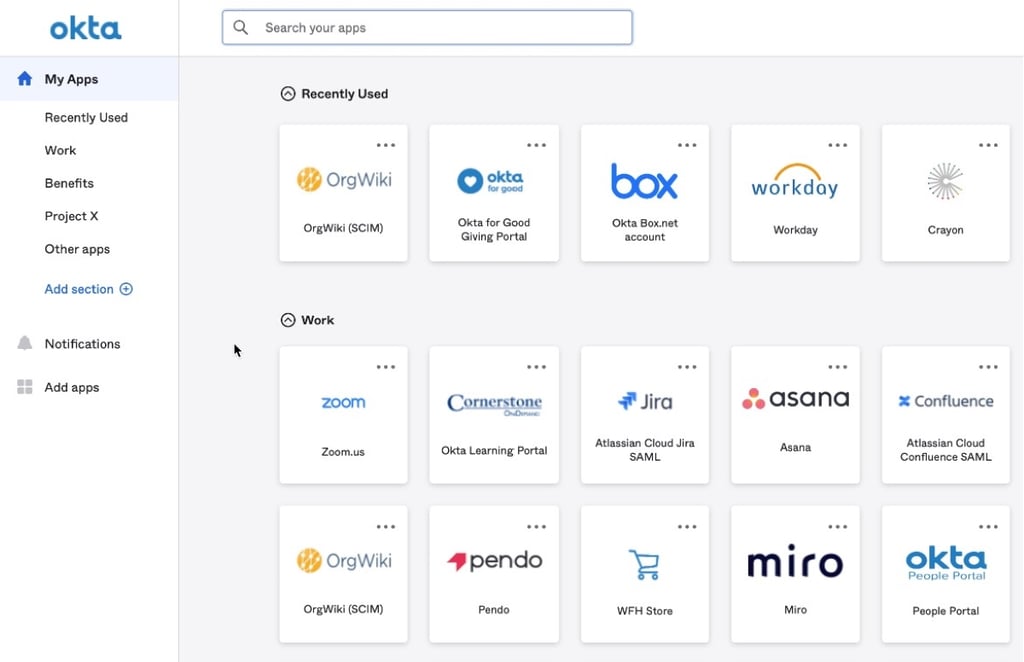Collapse the Recently Used section
1024x662 pixels.
tap(287, 93)
